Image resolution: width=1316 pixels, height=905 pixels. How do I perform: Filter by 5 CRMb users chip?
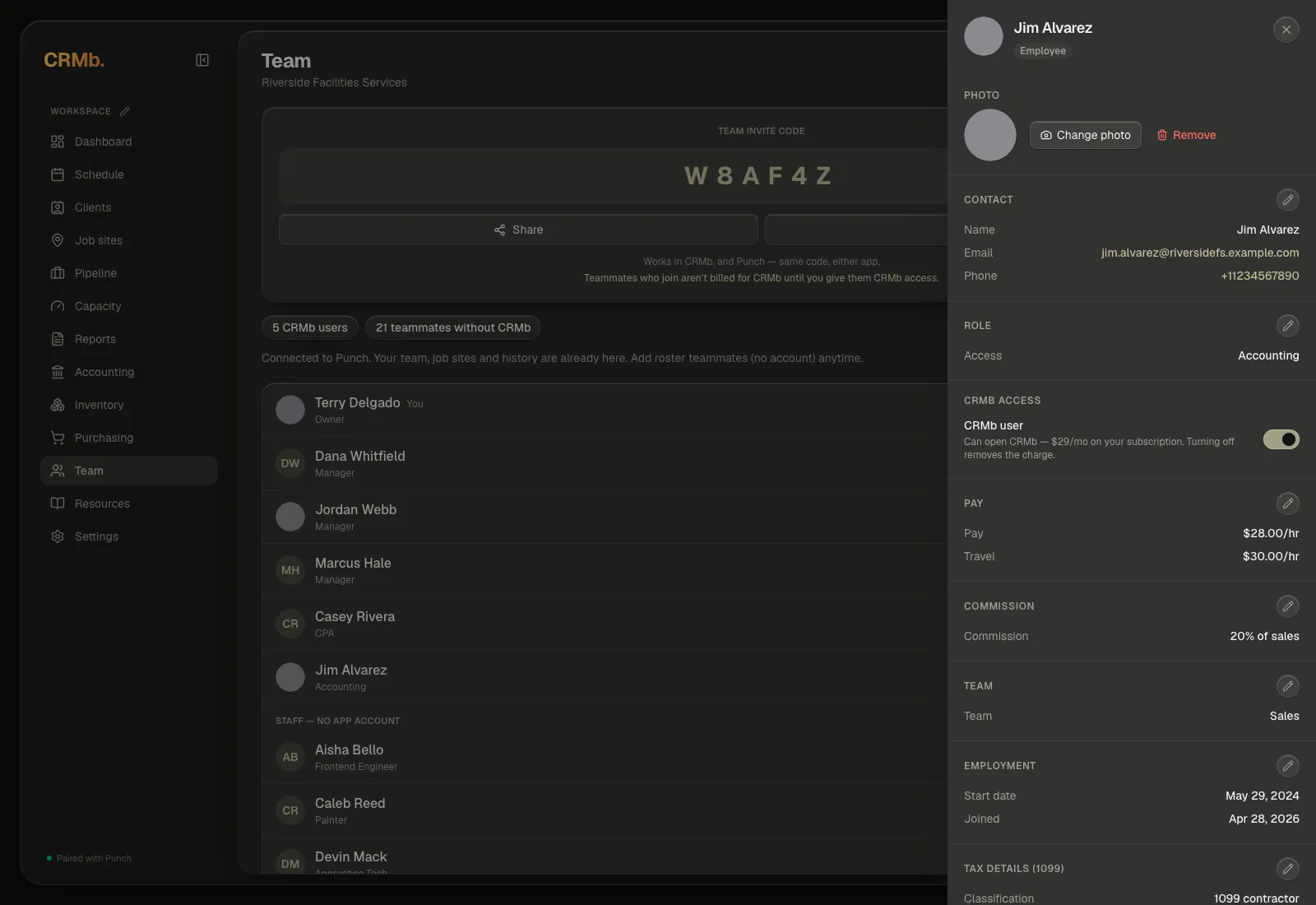coord(310,327)
